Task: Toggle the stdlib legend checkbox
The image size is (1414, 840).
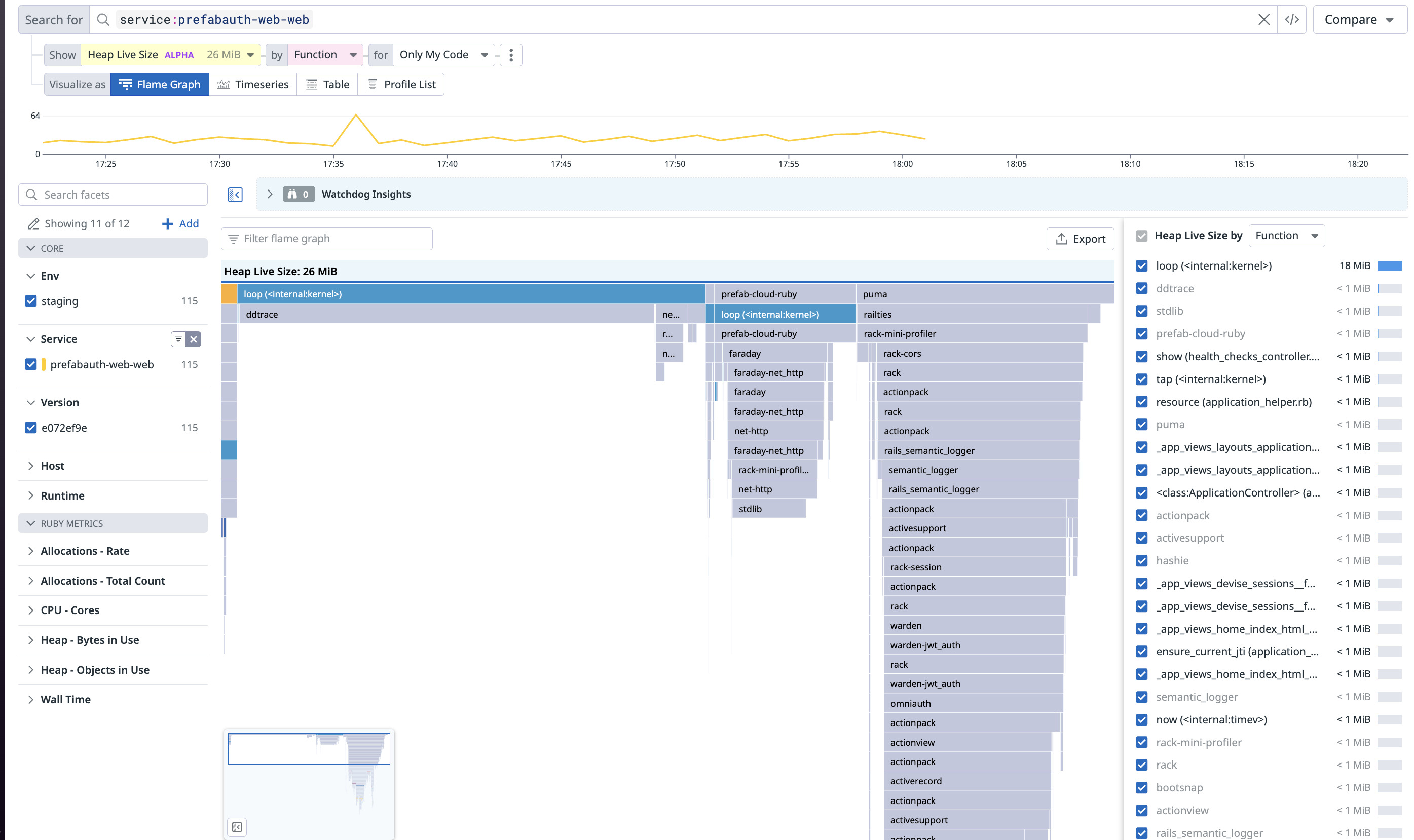Action: point(1141,311)
